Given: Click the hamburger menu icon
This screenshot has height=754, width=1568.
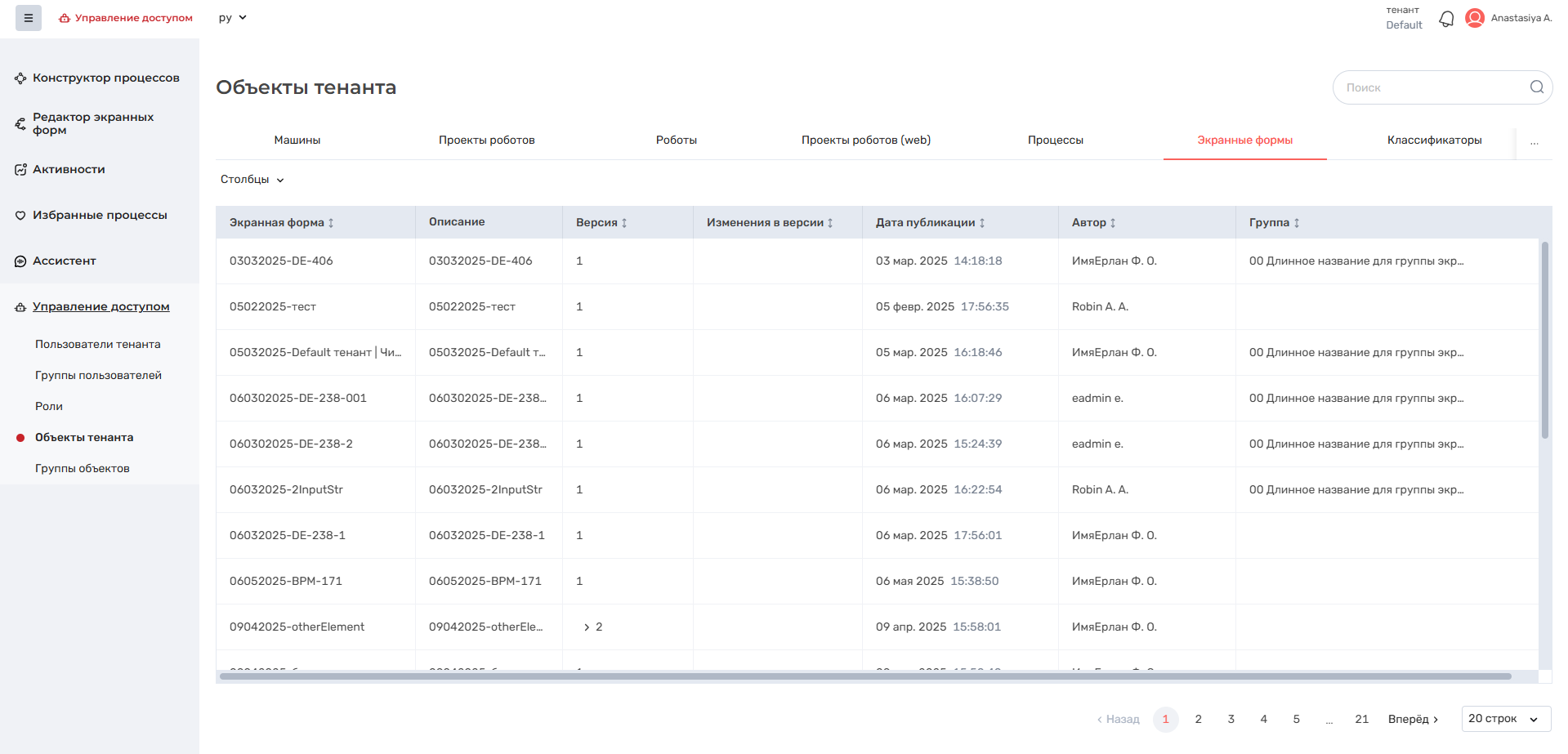Looking at the screenshot, I should (x=28, y=18).
